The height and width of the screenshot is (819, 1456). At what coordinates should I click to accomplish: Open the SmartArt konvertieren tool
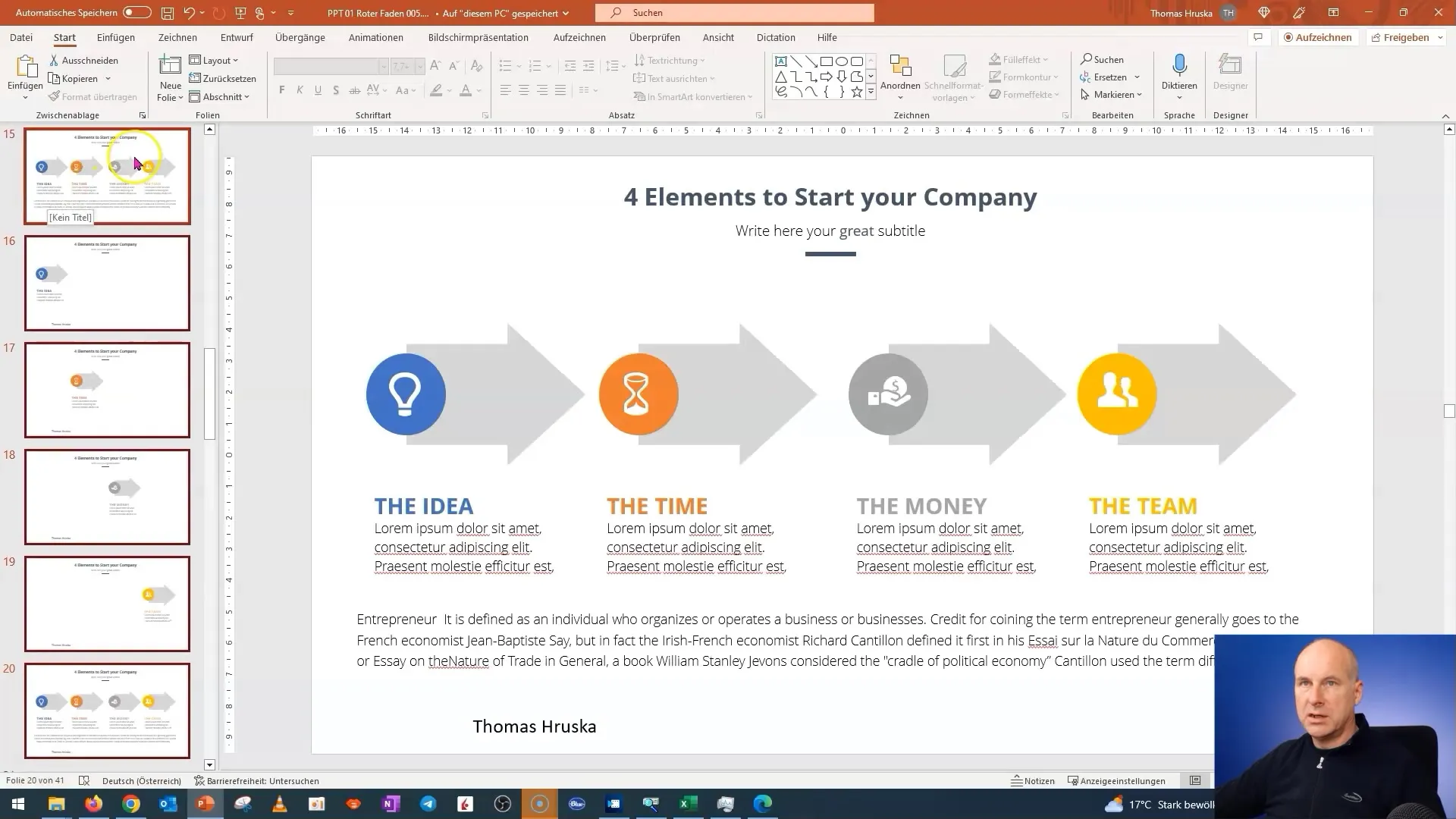click(x=697, y=96)
